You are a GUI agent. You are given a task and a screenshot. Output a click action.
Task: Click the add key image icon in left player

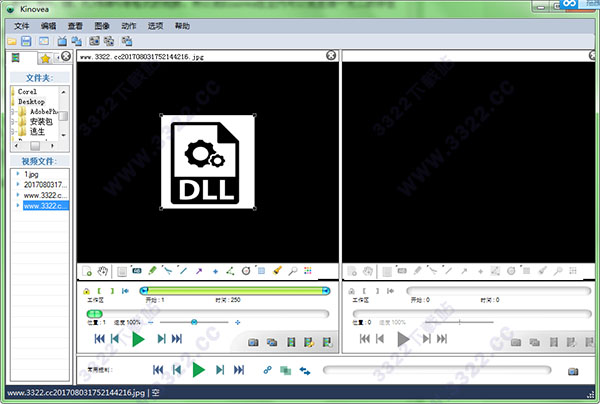87,271
